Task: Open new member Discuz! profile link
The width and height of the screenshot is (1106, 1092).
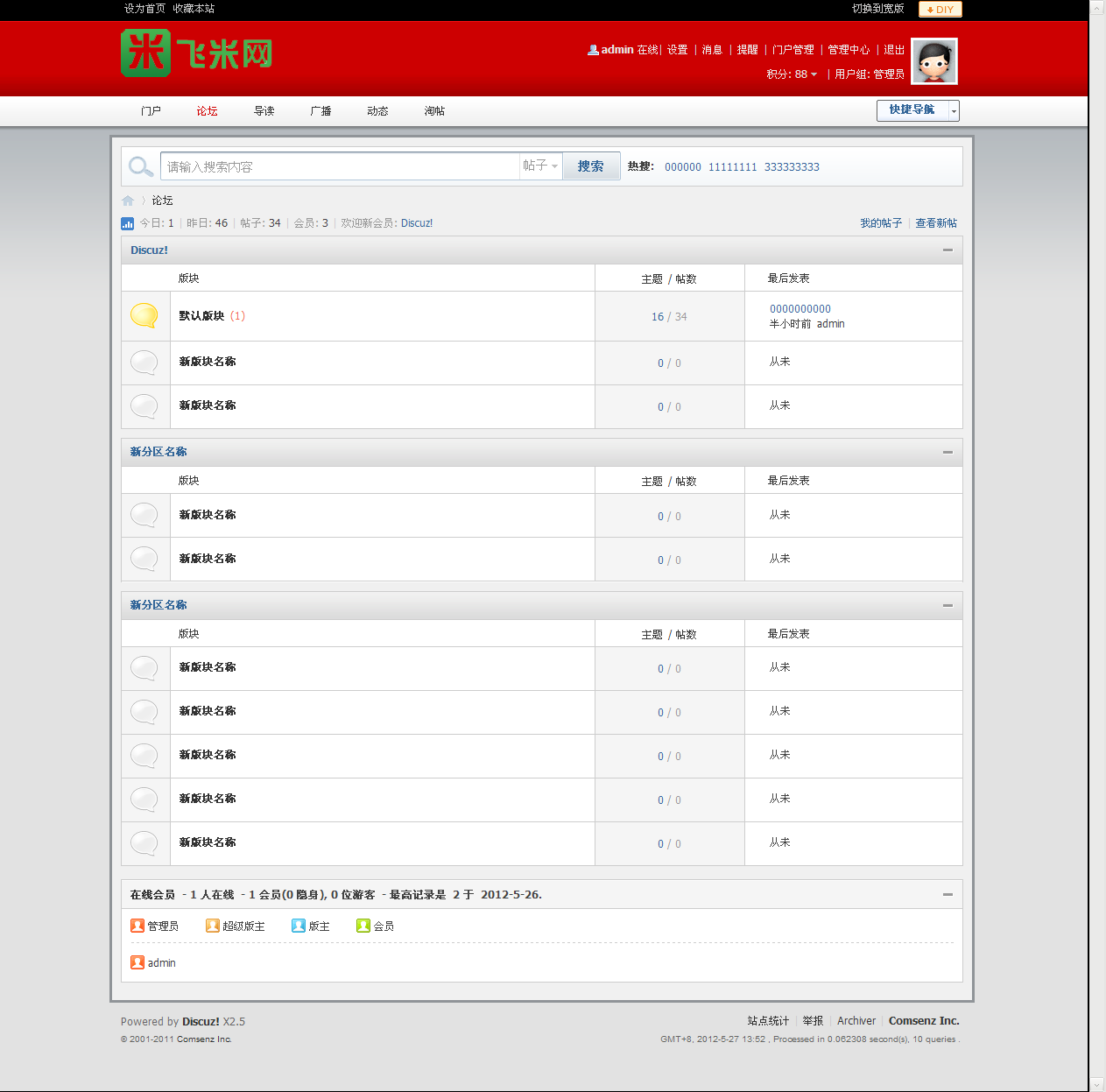Action: [x=417, y=223]
